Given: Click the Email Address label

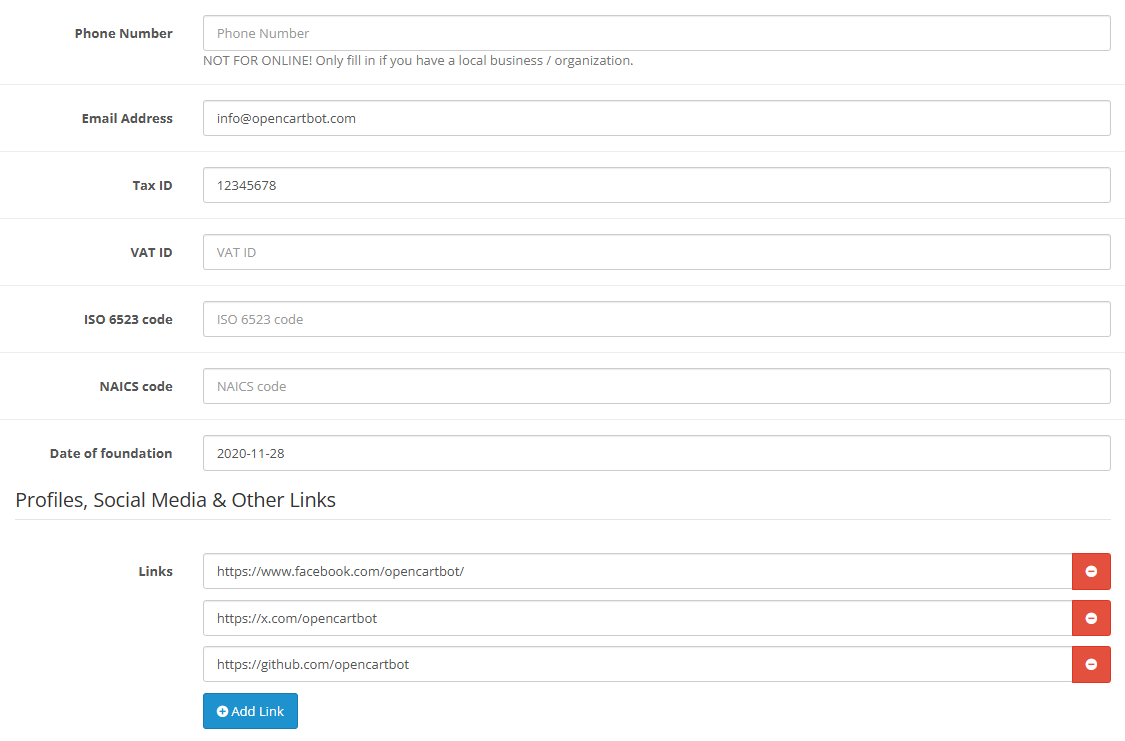Looking at the screenshot, I should click(x=127, y=118).
